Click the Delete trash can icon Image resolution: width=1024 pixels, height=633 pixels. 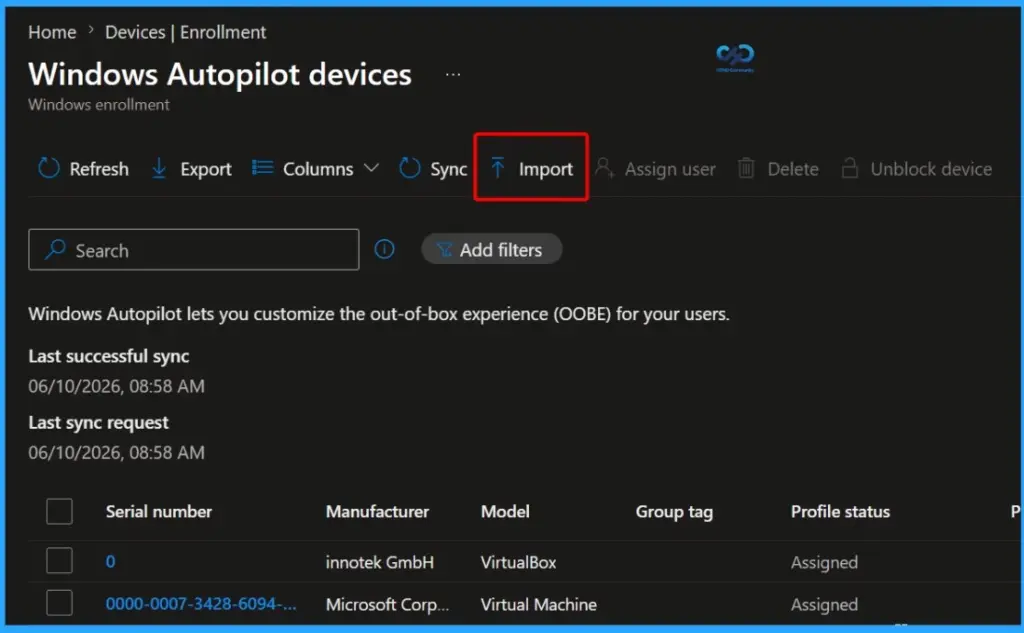tap(746, 168)
